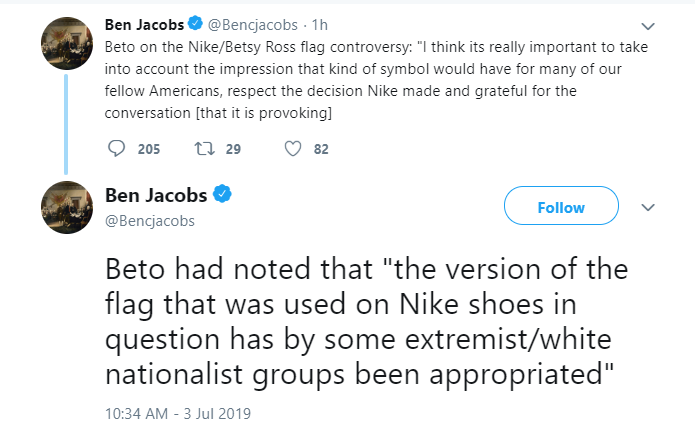Open the chevron menu next to Follow

pyautogui.click(x=648, y=208)
